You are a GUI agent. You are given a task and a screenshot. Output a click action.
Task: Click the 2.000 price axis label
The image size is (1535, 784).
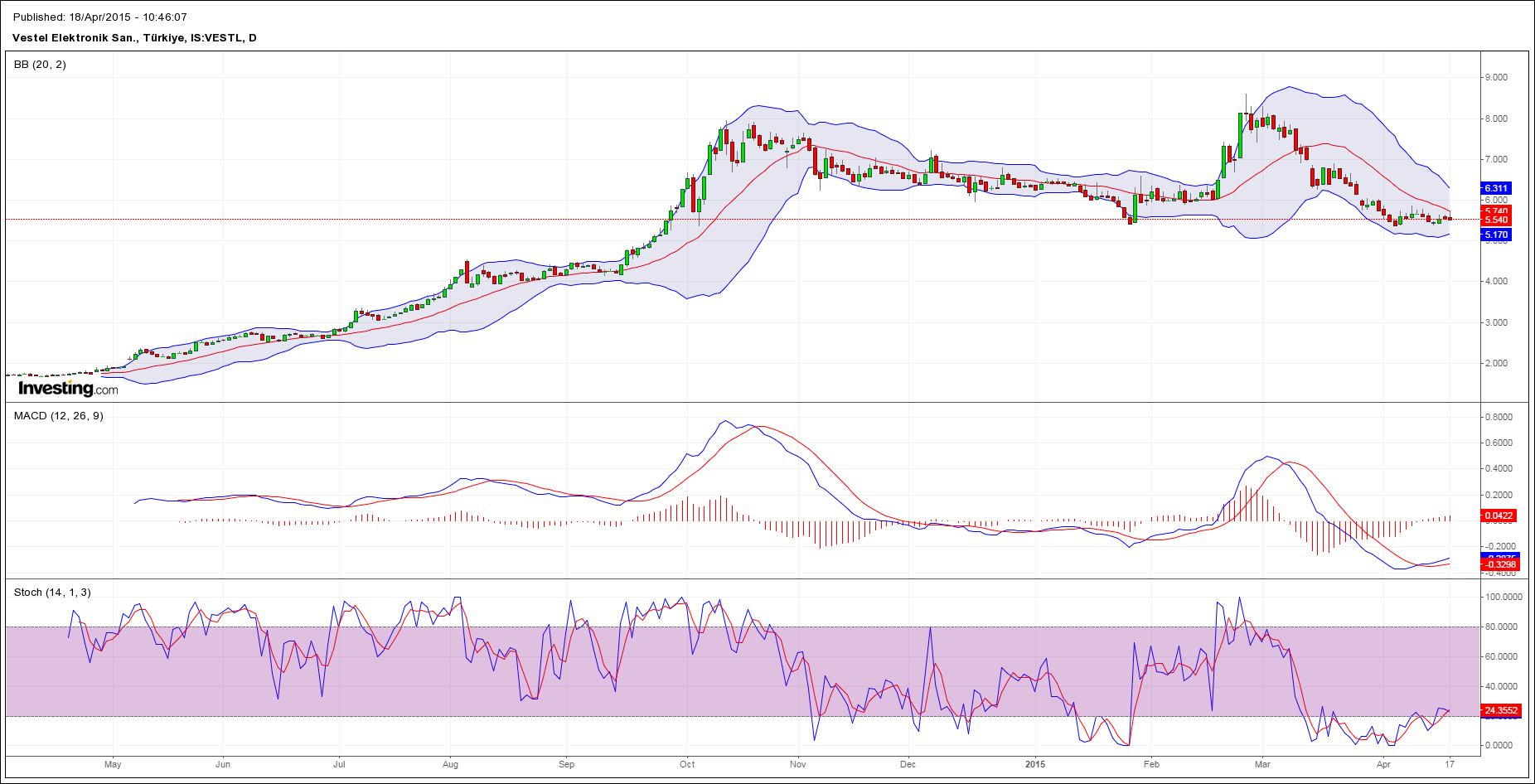click(1496, 363)
